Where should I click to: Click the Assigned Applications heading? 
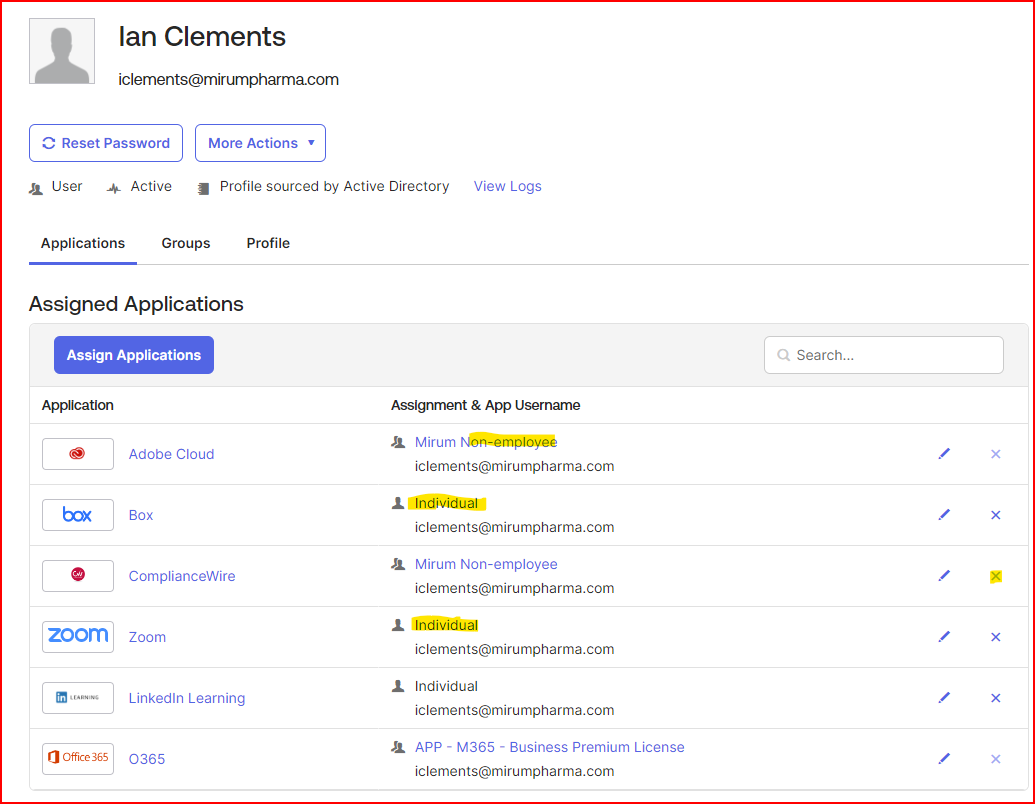[x=136, y=304]
